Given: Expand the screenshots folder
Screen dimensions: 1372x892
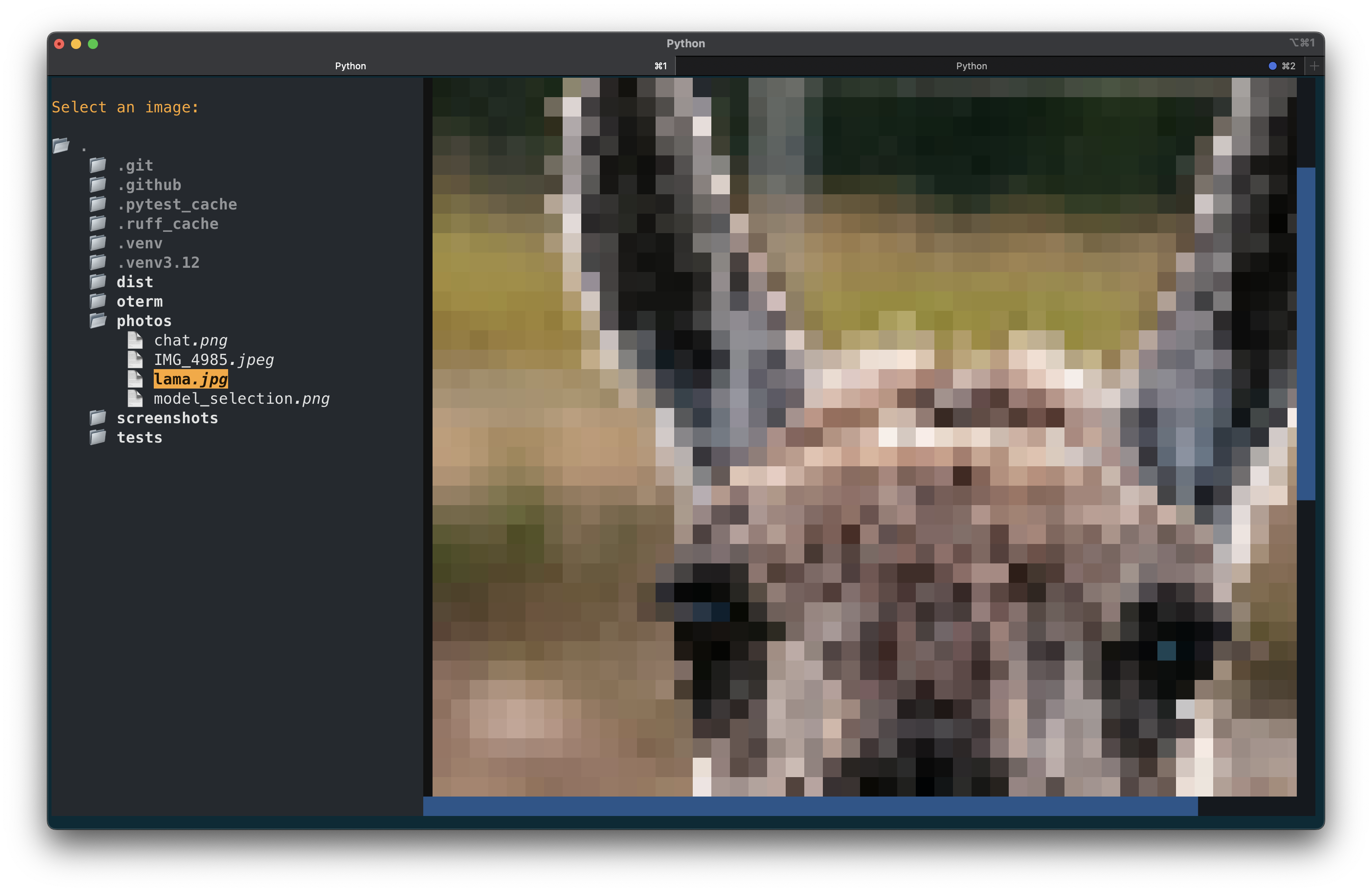Looking at the screenshot, I should tap(167, 418).
